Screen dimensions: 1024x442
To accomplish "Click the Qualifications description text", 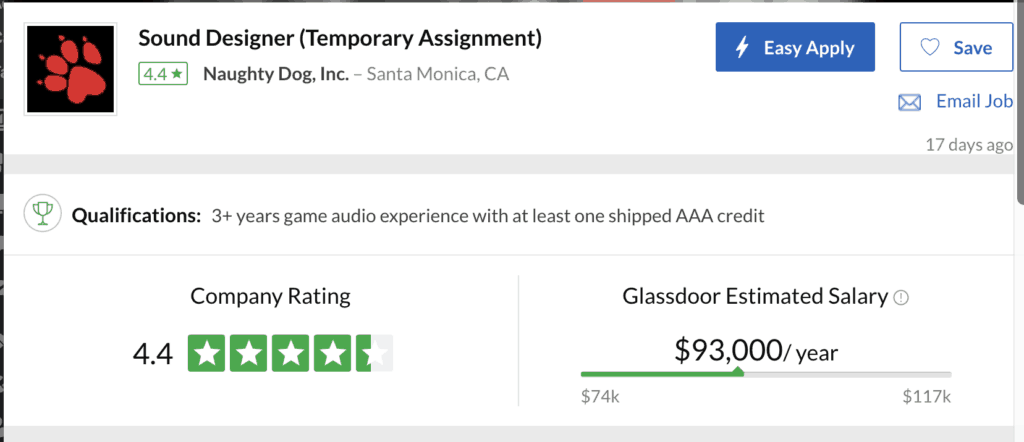I will [x=488, y=215].
